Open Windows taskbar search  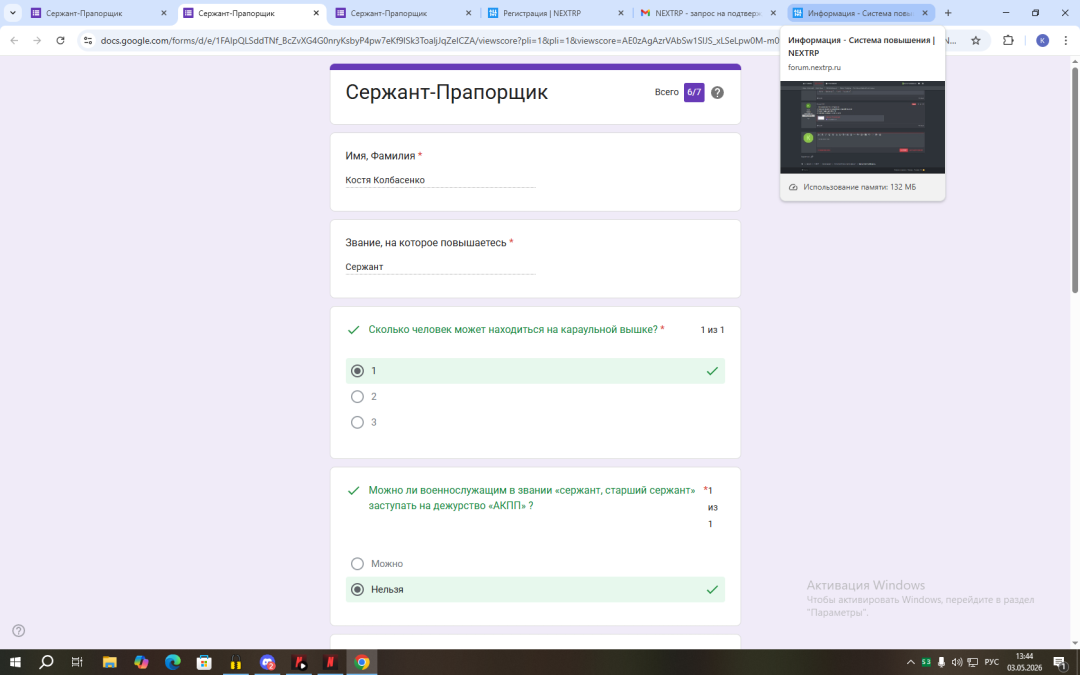pyautogui.click(x=45, y=662)
